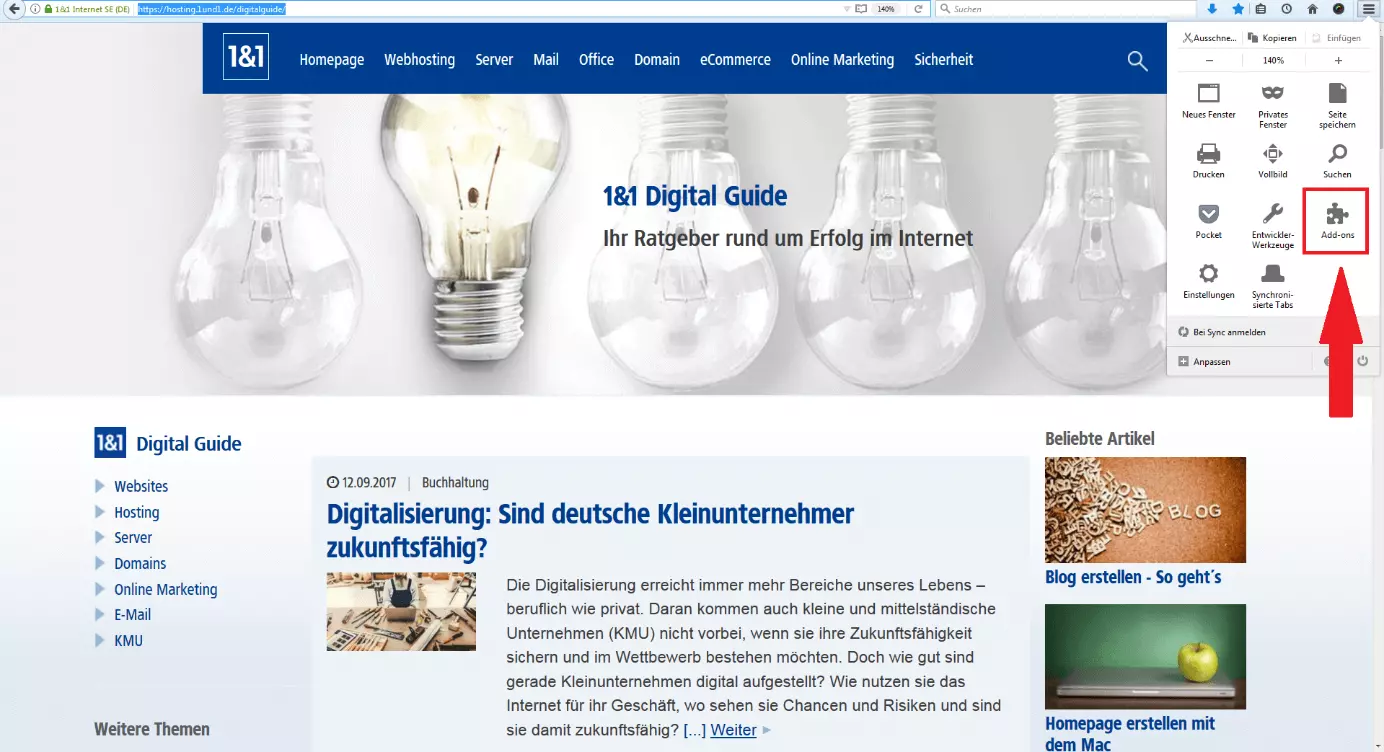Click the dark round icon right of the home icon
Screen dimensions: 1384x752
coord(1338,9)
